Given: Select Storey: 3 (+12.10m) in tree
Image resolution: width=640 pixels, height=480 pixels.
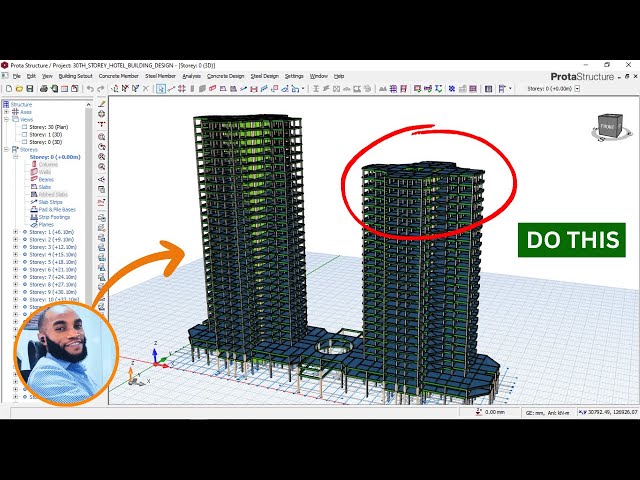Looking at the screenshot, I should (53, 247).
